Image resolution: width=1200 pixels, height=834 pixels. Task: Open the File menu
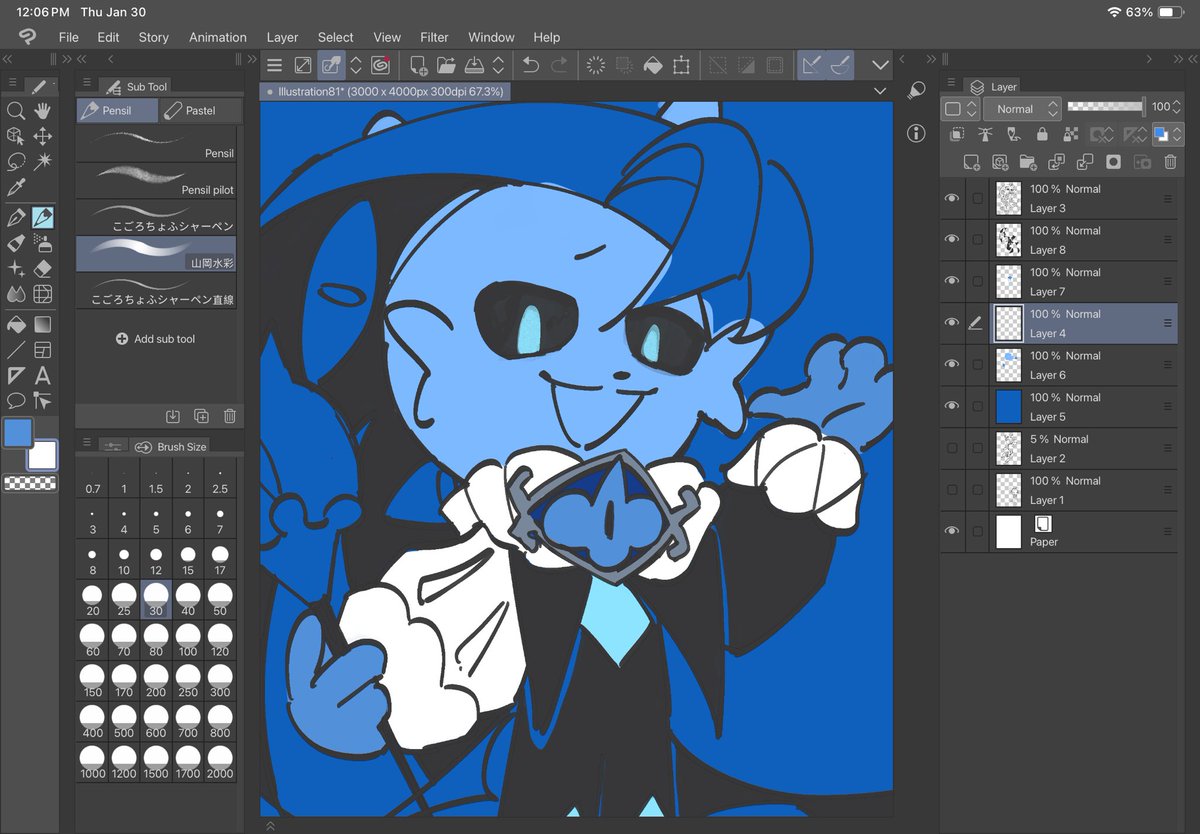point(68,37)
